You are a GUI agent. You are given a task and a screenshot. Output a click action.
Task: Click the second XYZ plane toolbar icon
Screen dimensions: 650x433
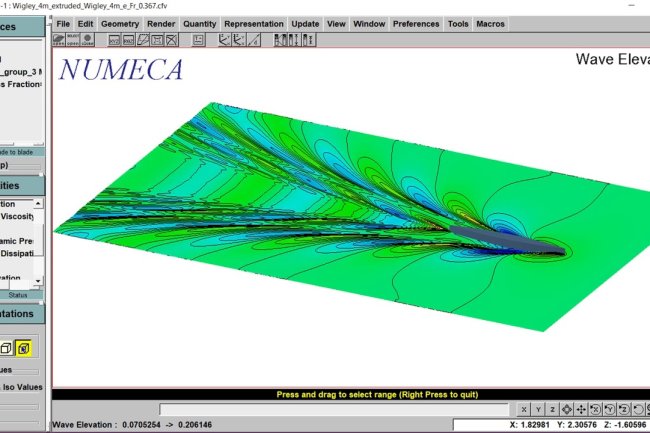tap(129, 40)
